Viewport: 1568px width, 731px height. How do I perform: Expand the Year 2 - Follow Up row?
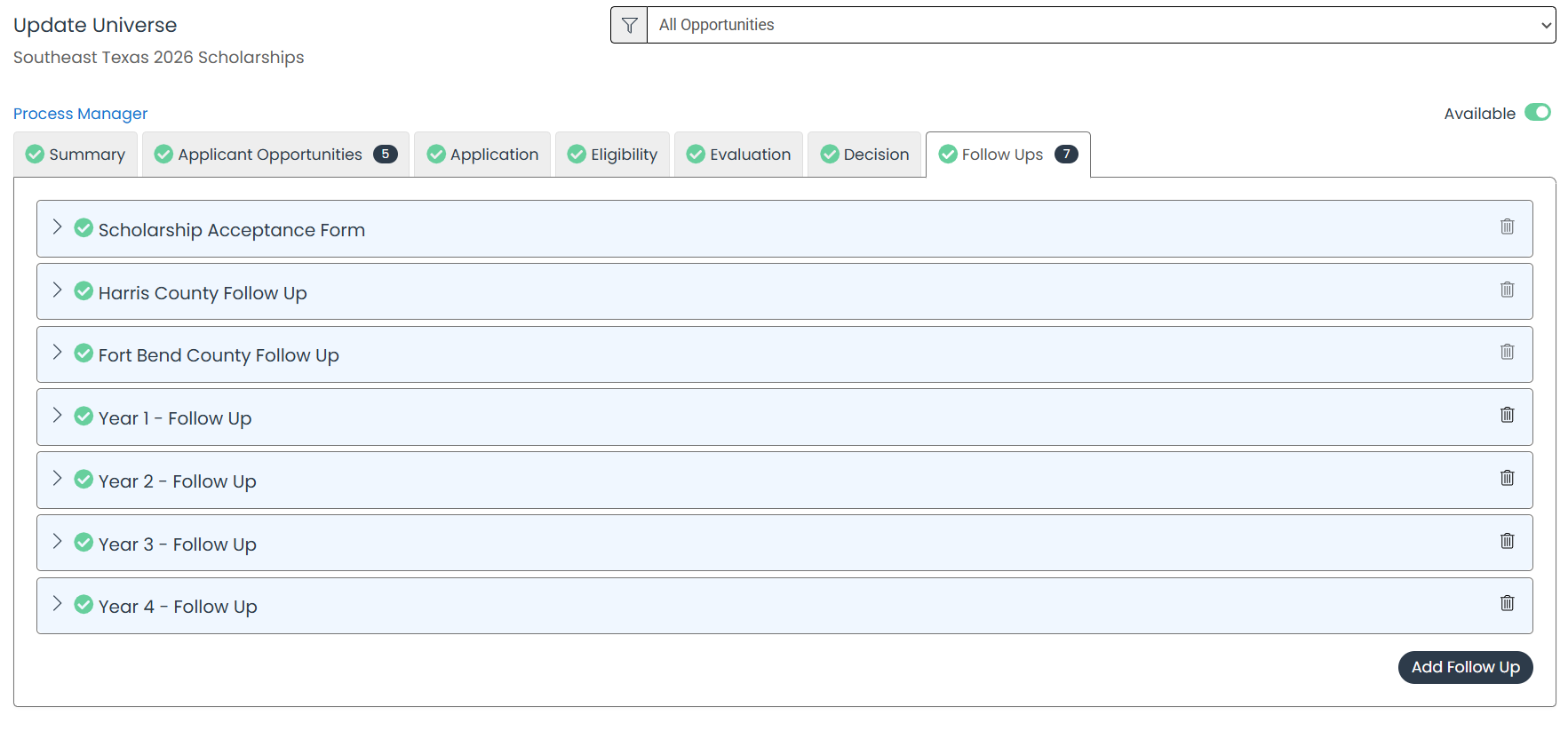click(x=57, y=479)
